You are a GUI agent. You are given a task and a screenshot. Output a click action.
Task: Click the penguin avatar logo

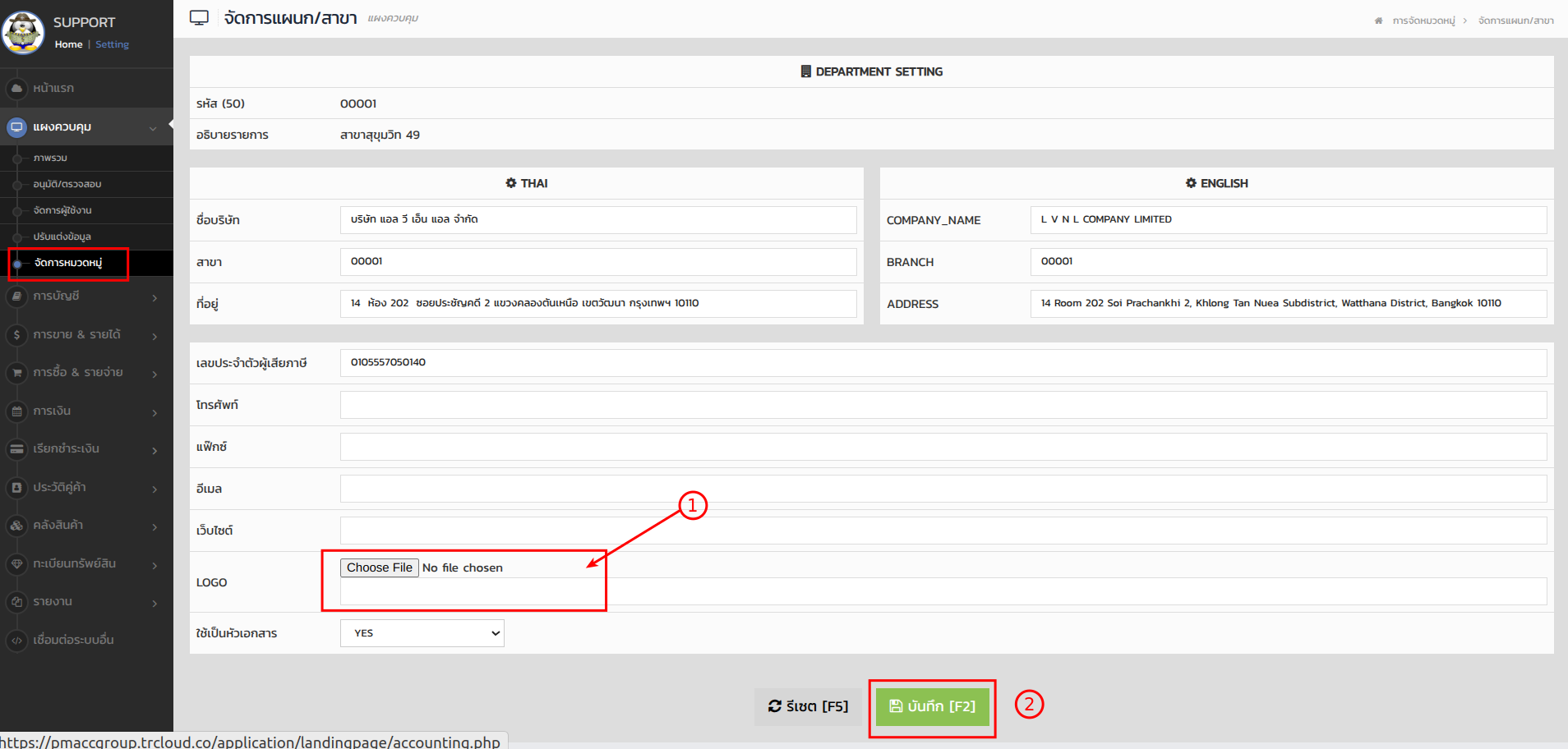[23, 33]
